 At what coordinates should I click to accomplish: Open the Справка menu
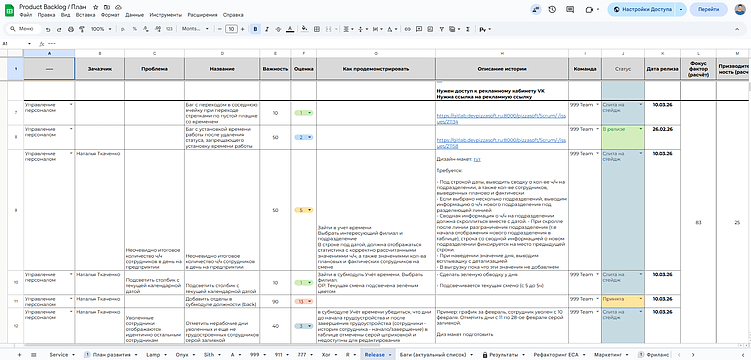(x=233, y=15)
